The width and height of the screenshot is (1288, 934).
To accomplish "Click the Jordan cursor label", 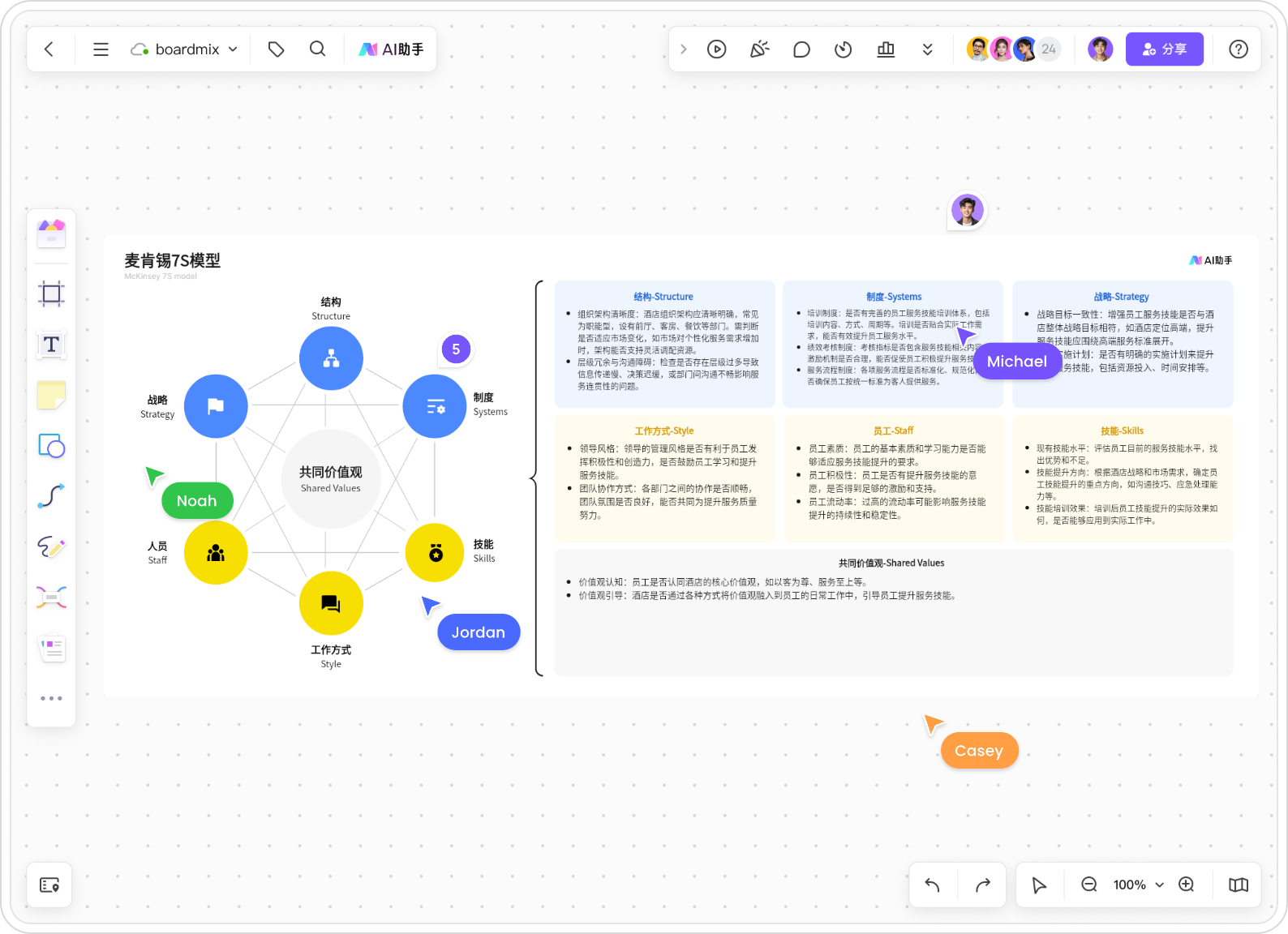I will click(x=479, y=632).
